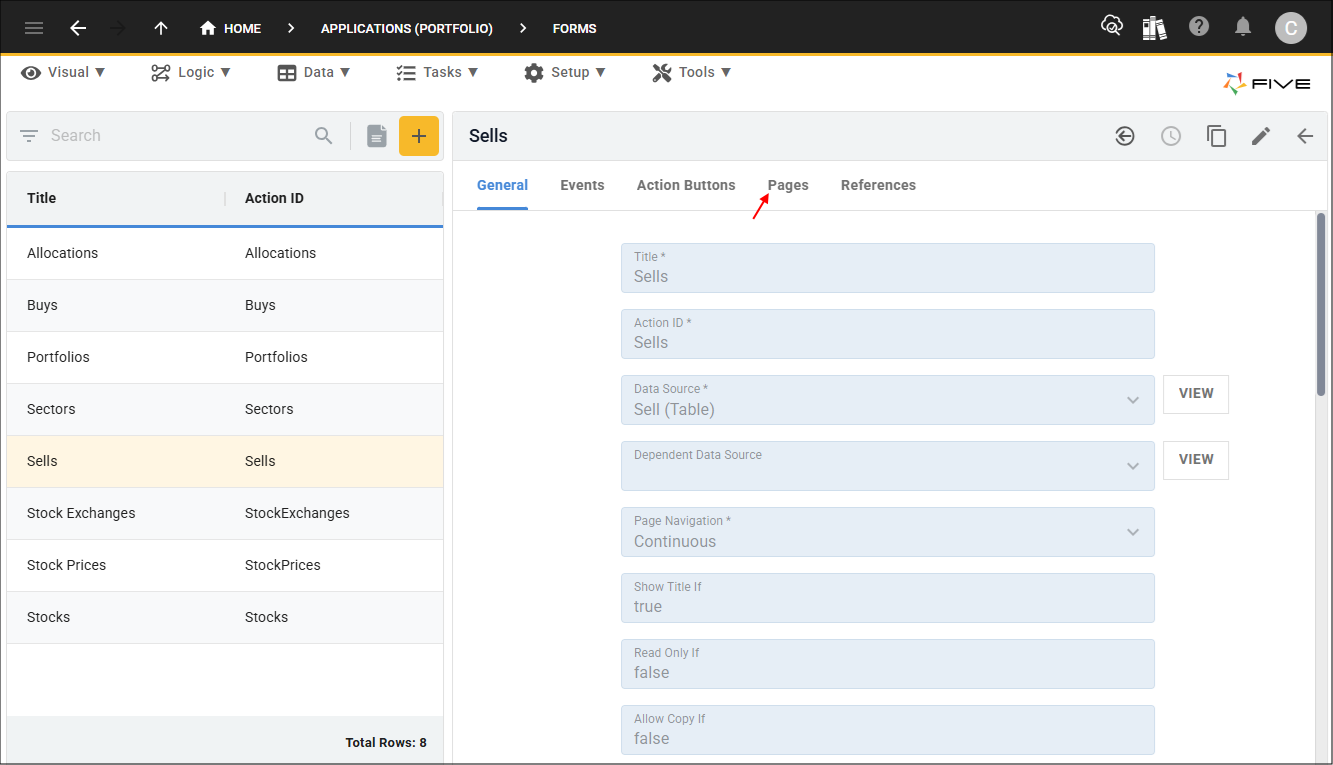Expand the Dependent Data Source dropdown
The width and height of the screenshot is (1333, 765).
[1133, 466]
